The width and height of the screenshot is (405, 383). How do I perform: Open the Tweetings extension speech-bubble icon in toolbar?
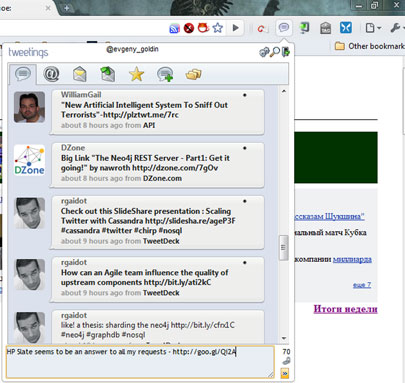(x=284, y=27)
